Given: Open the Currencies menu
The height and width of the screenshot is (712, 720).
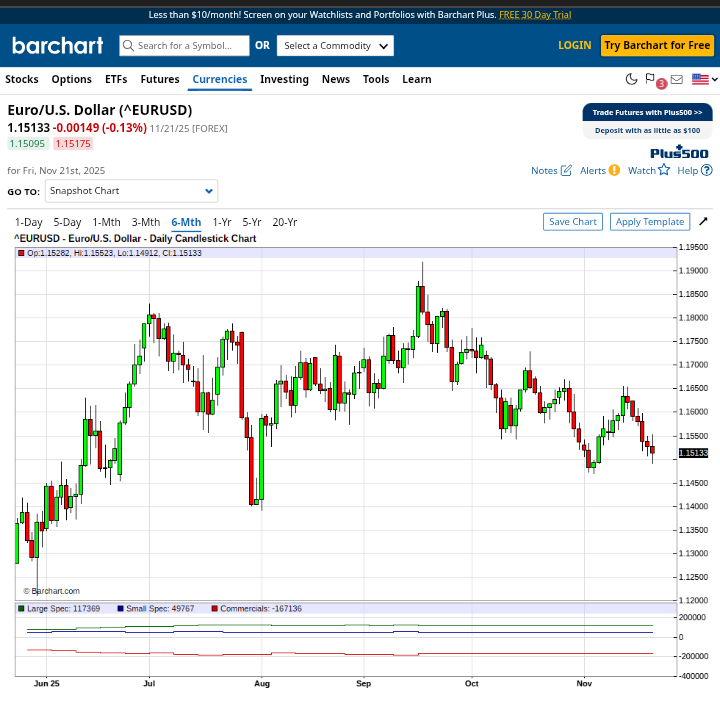Looking at the screenshot, I should tap(219, 79).
